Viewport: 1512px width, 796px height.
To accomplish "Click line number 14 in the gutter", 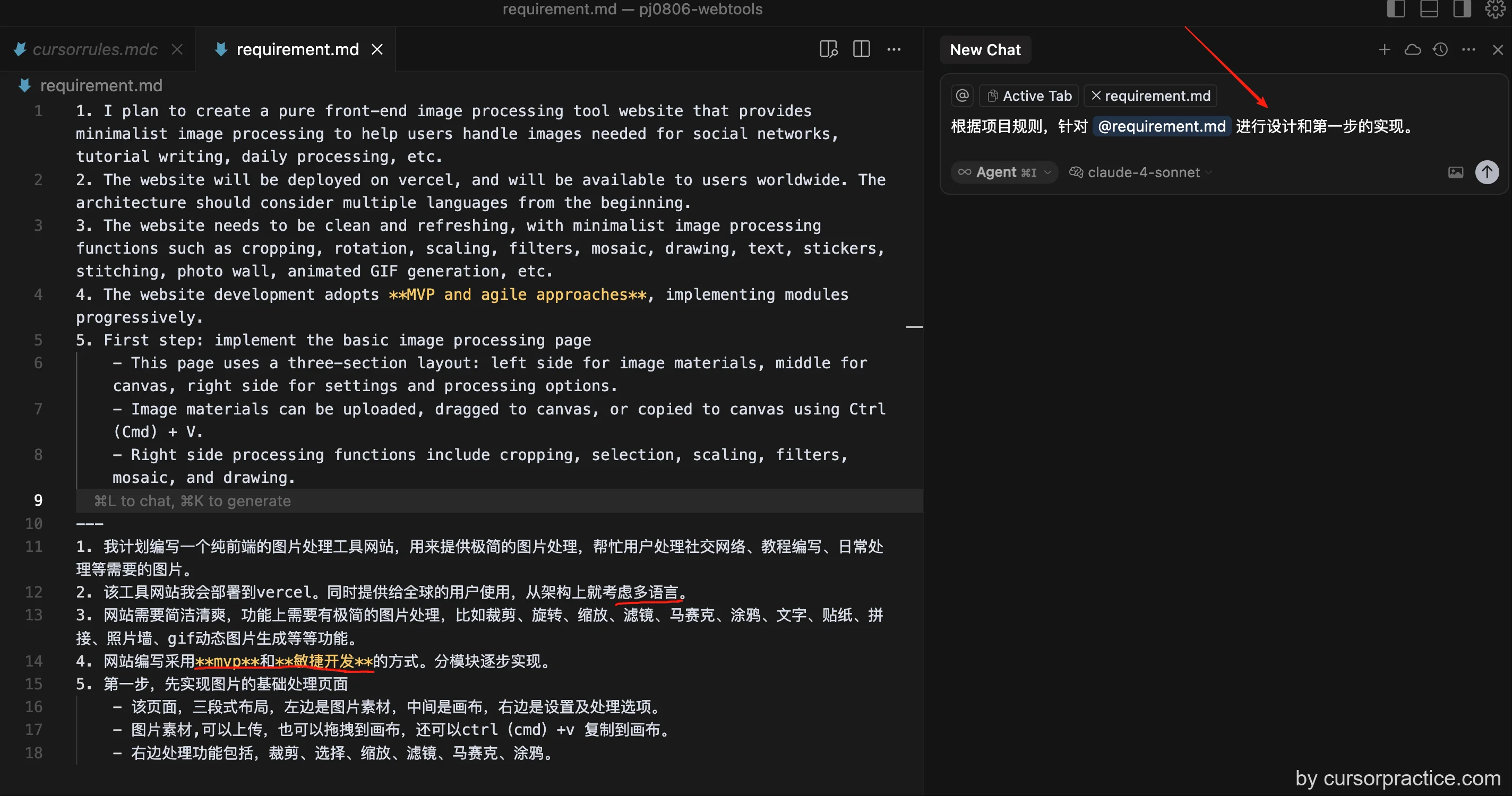I will coord(33,661).
